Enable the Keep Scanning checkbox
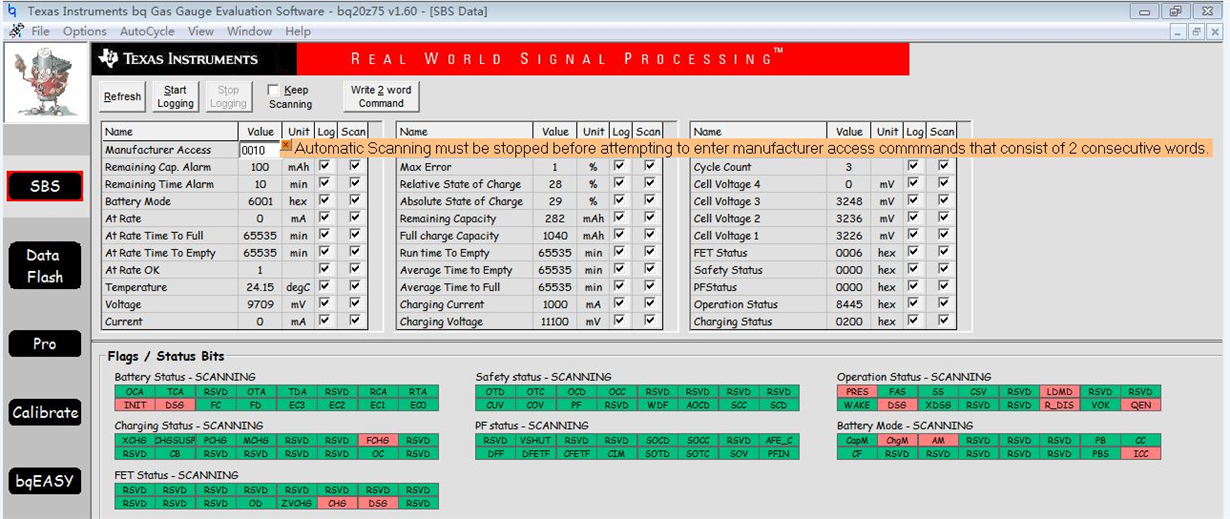This screenshot has width=1230, height=519. click(x=274, y=90)
